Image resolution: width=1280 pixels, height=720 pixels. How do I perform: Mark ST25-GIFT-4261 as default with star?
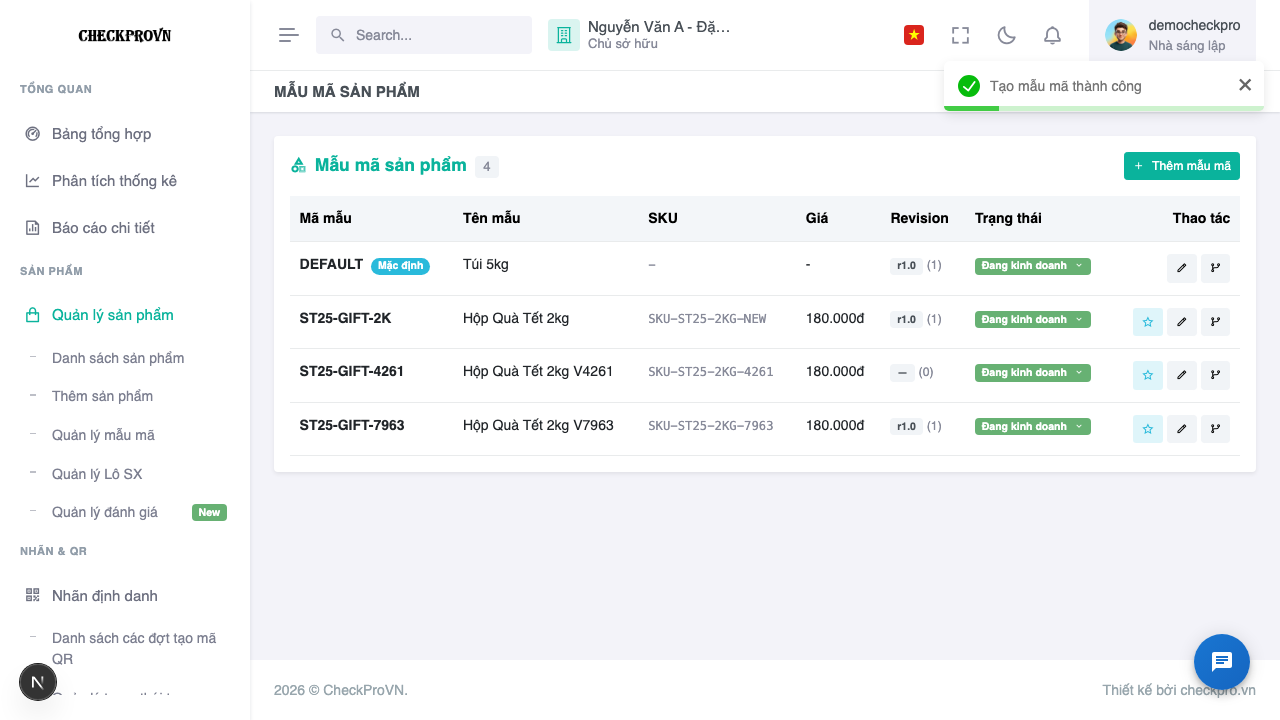click(x=1147, y=375)
